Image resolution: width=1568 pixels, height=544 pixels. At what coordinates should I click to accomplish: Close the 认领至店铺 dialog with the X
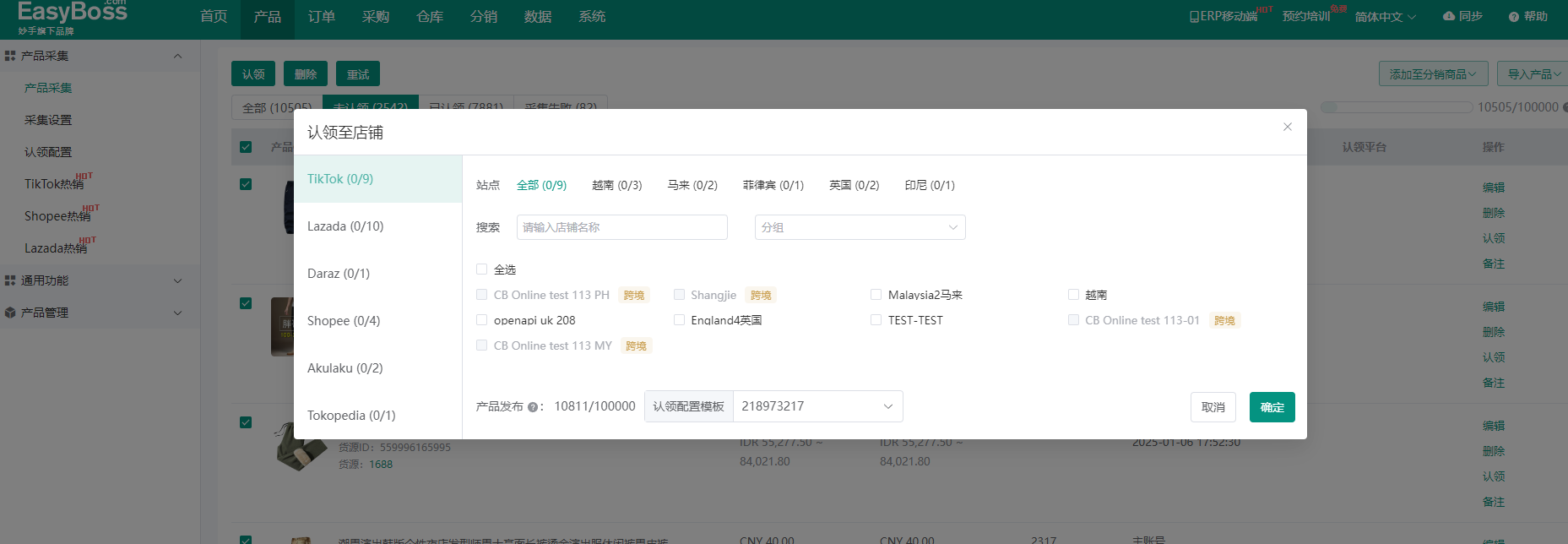pos(1288,127)
